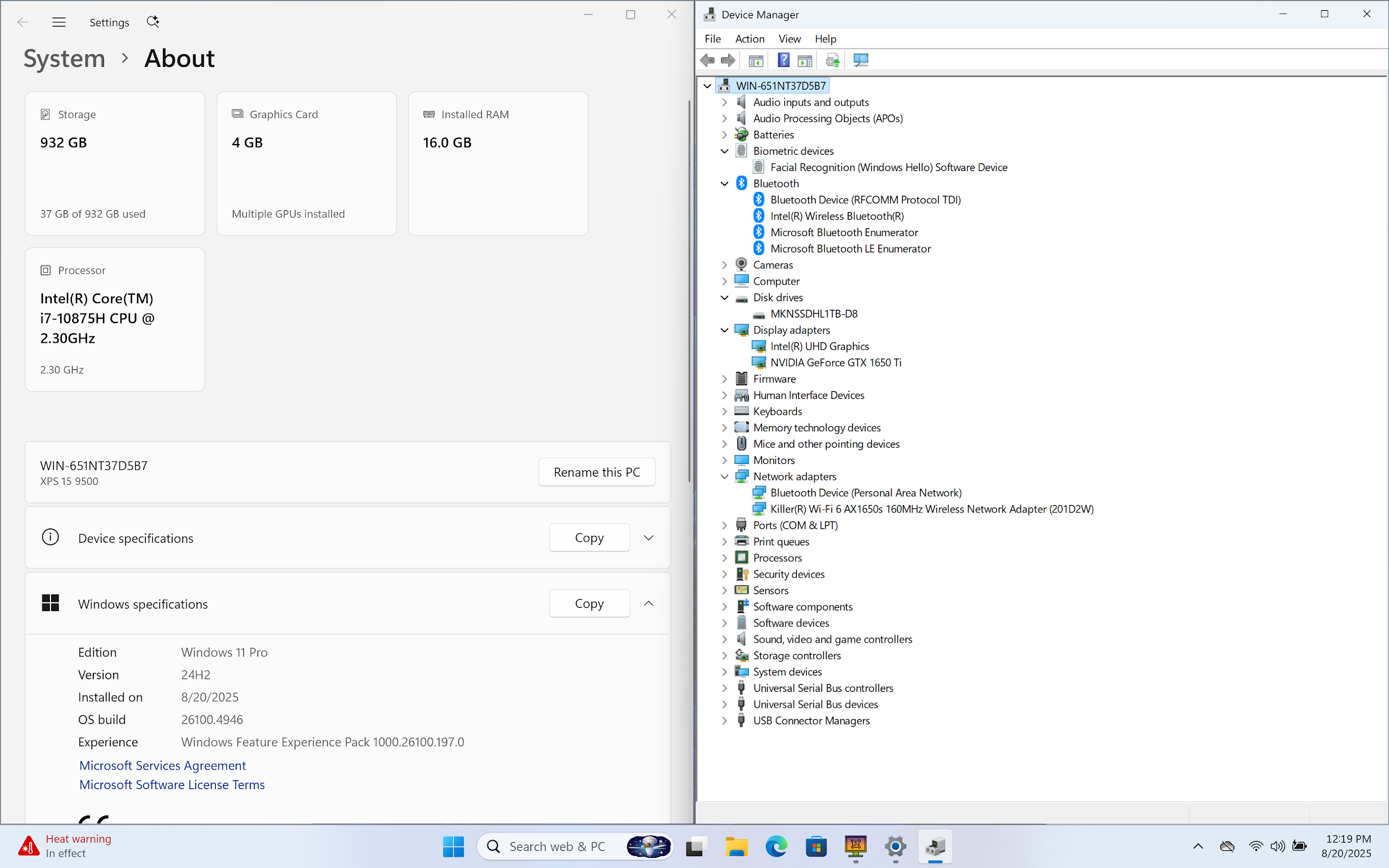1389x868 pixels.
Task: Collapse the Windows specifications section
Action: tap(648, 603)
